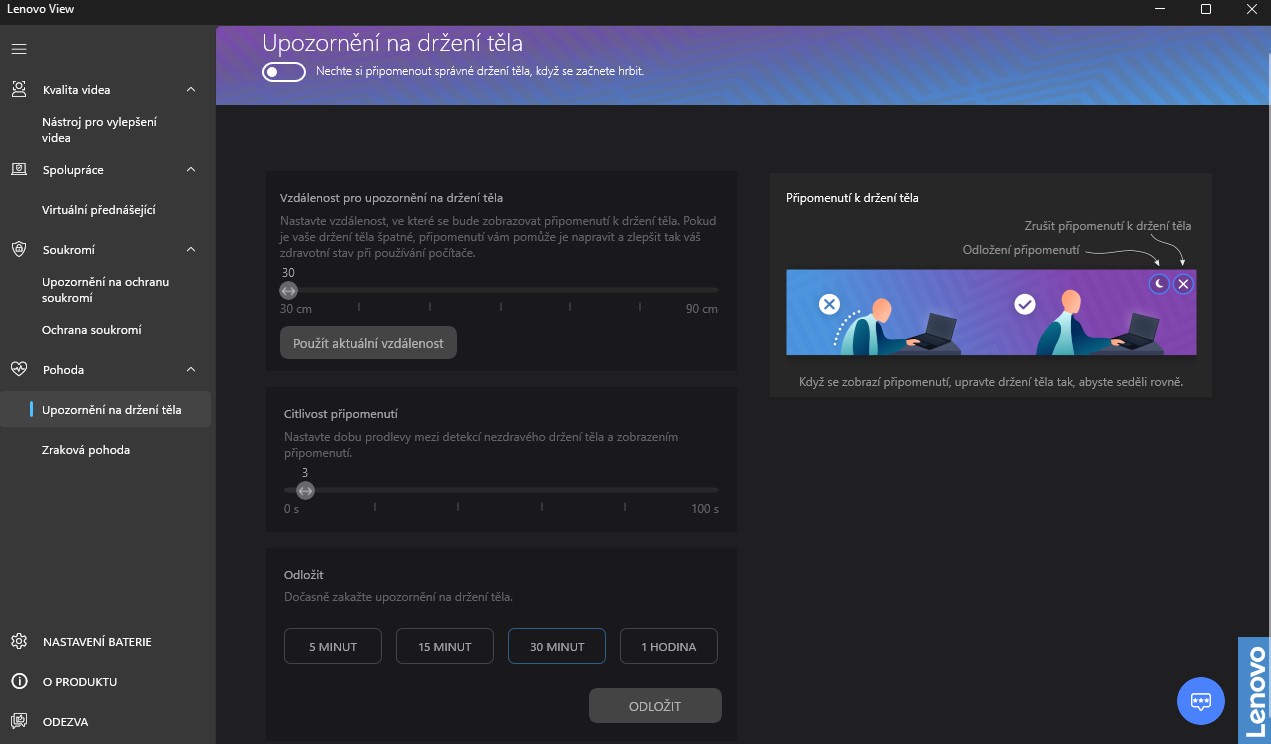This screenshot has height=744, width=1271.
Task: Collapse the Pohoda section chevron
Action: 191,370
